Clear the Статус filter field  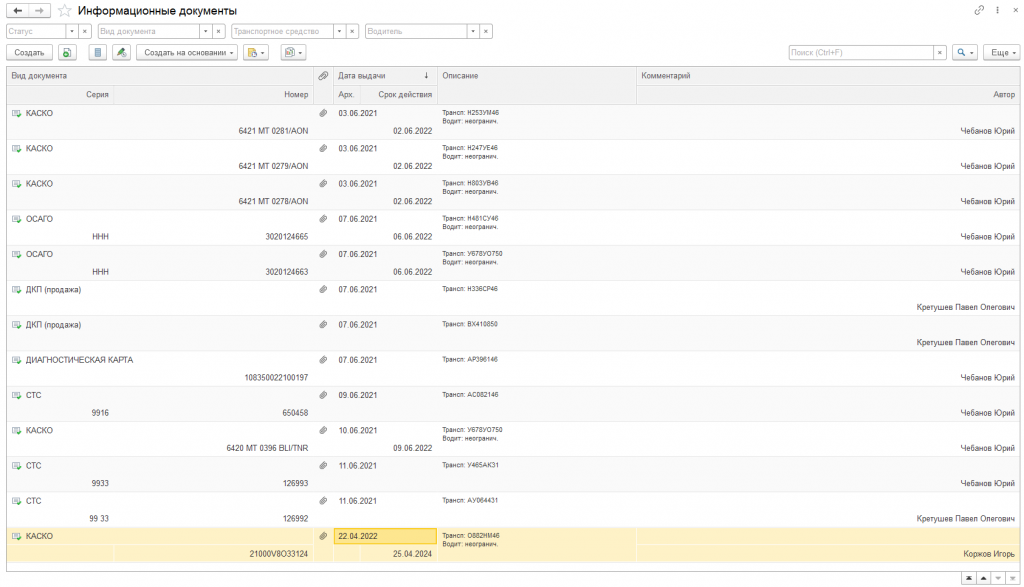point(85,31)
